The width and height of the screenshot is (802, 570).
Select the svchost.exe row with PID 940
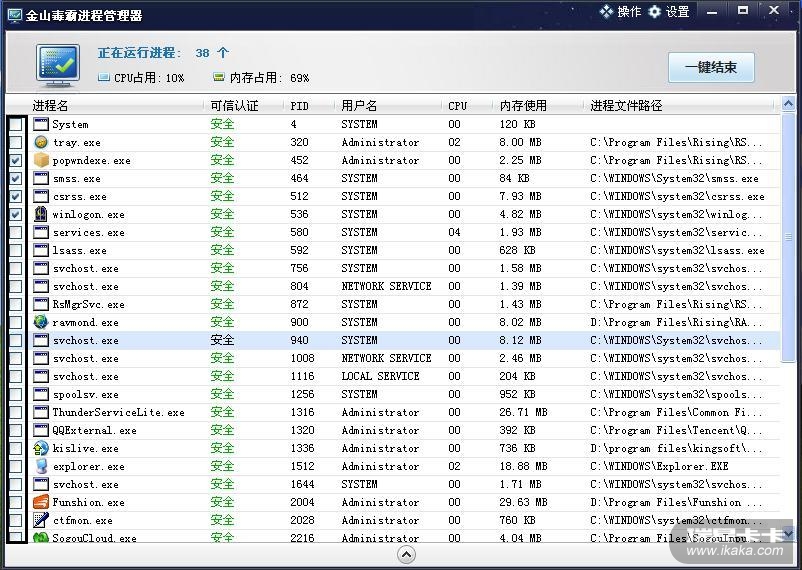pos(393,340)
